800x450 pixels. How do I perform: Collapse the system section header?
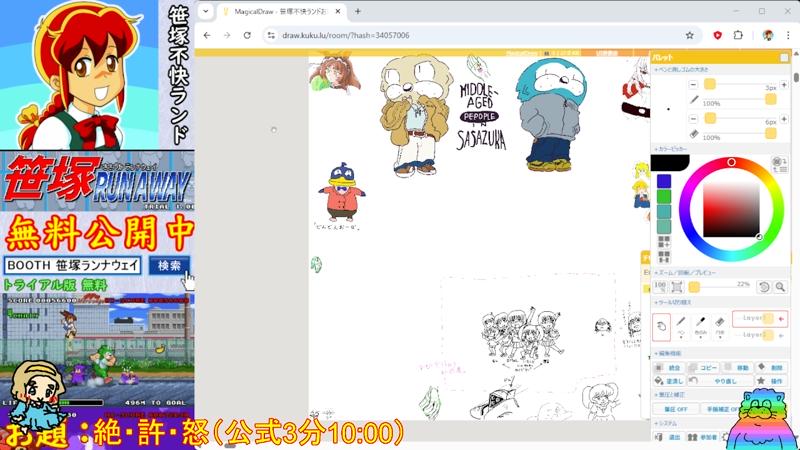coord(666,423)
